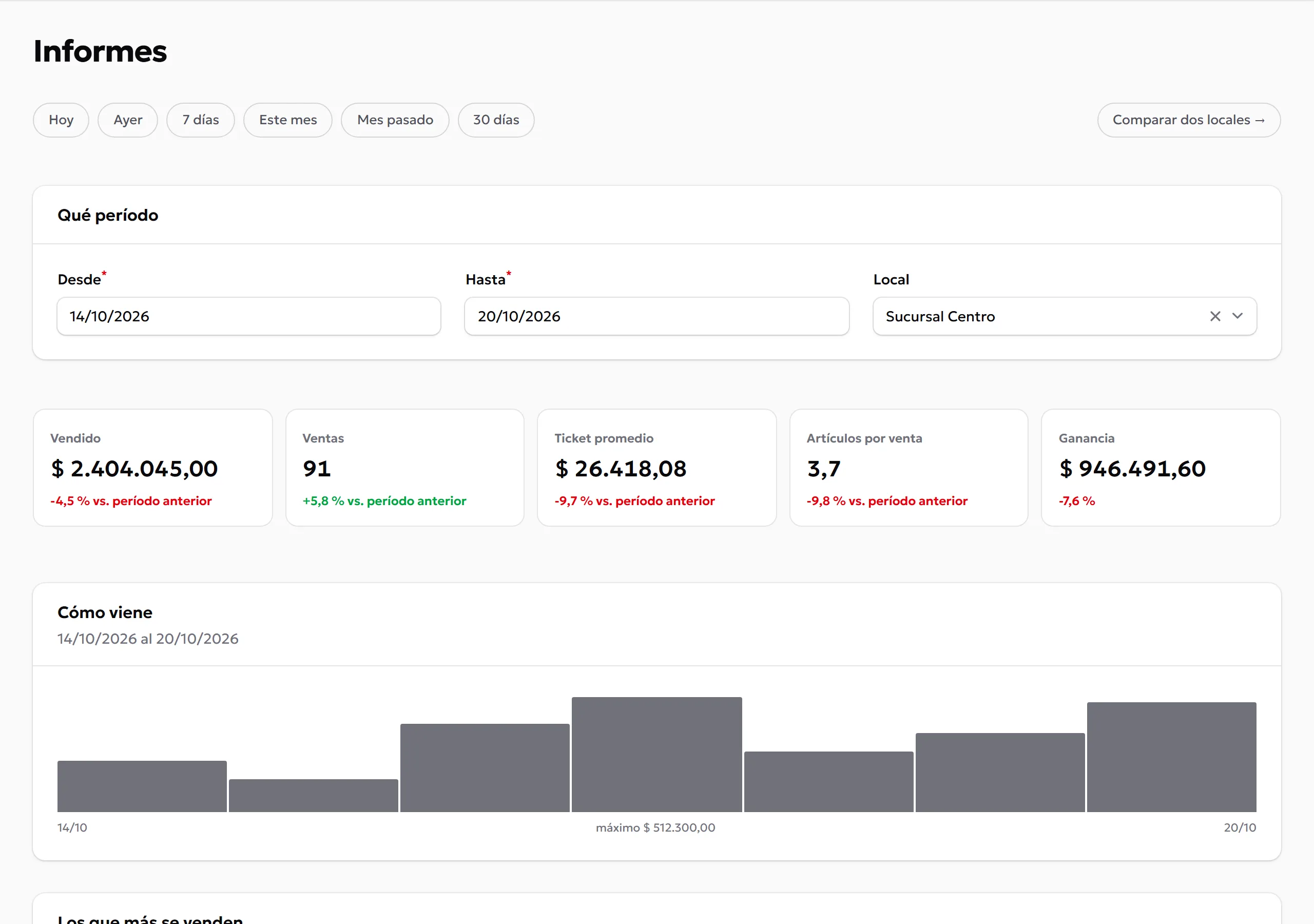
Task: Clear the Sucursal Centro selection with the X icon
Action: click(1215, 316)
